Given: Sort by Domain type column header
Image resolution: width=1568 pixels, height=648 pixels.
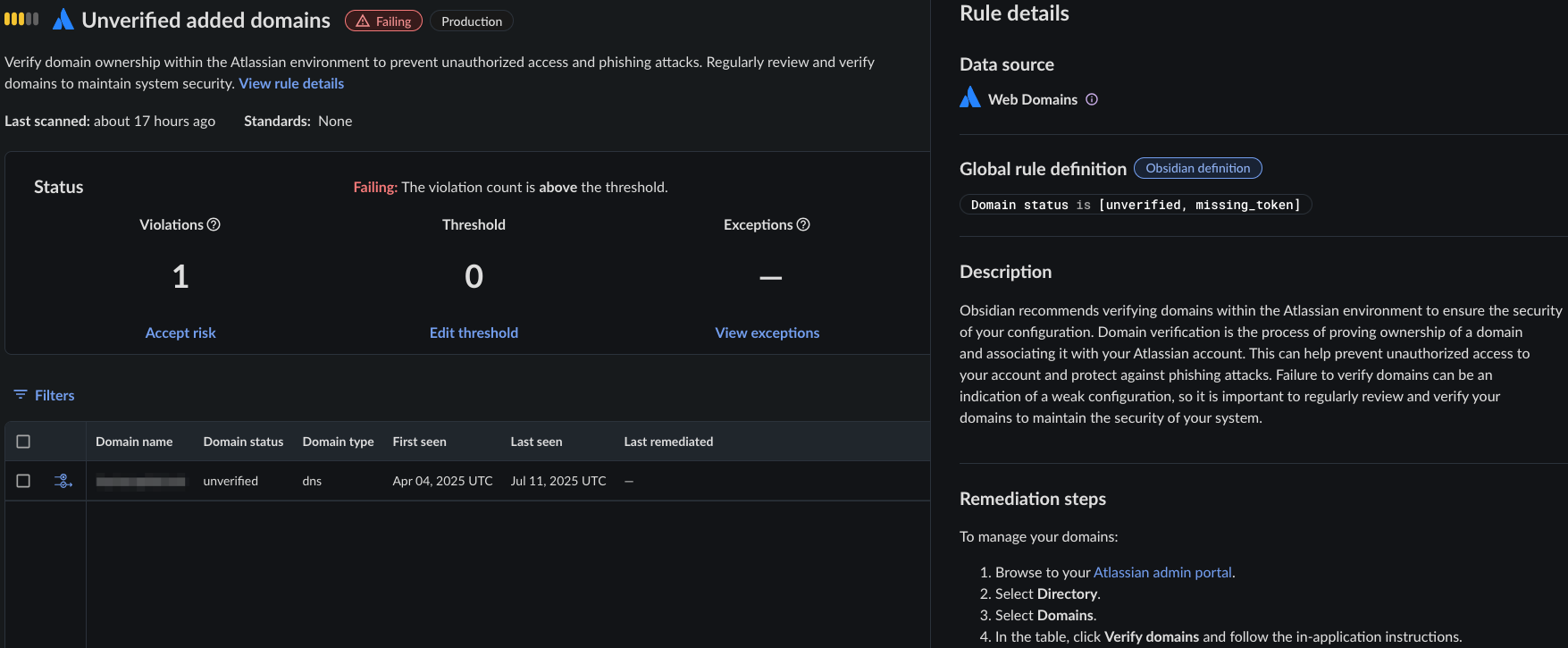Looking at the screenshot, I should click(338, 442).
